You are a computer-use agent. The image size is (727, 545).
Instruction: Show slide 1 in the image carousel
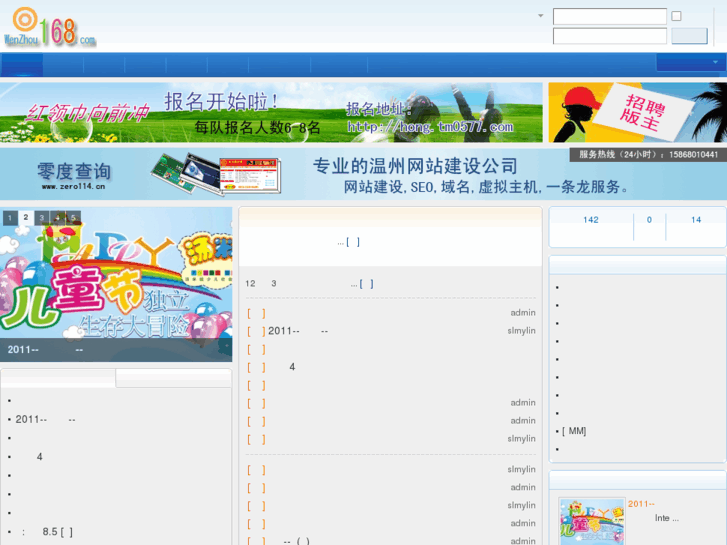point(10,218)
